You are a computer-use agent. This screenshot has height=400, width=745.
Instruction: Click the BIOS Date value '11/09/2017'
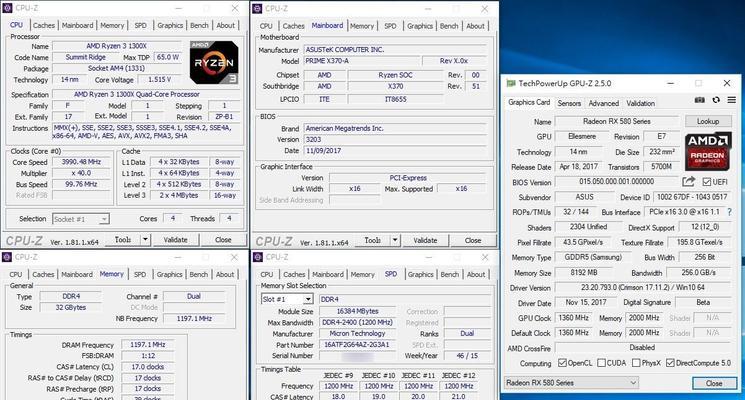[x=395, y=151]
